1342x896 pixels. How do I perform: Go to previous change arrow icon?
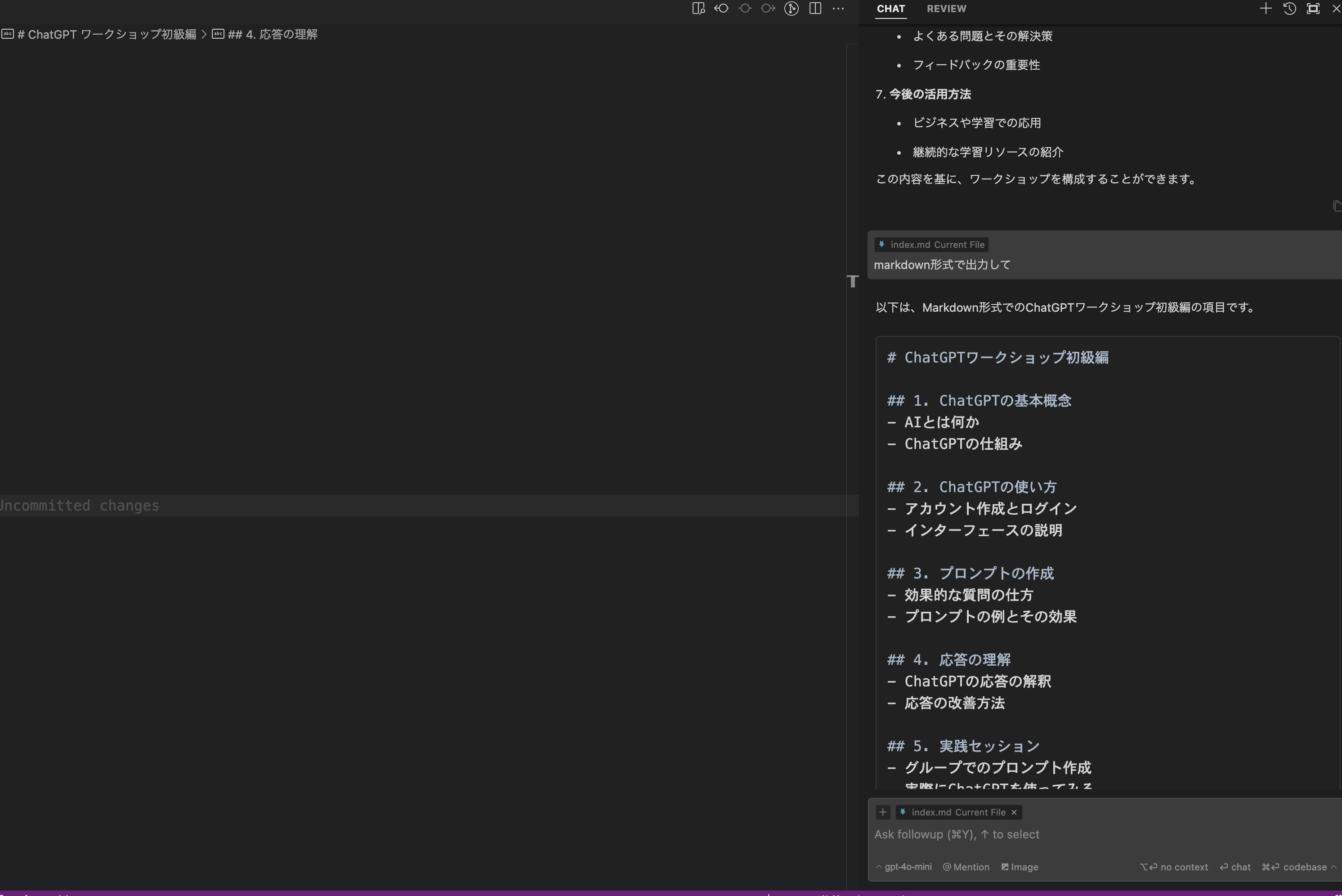[x=721, y=9]
